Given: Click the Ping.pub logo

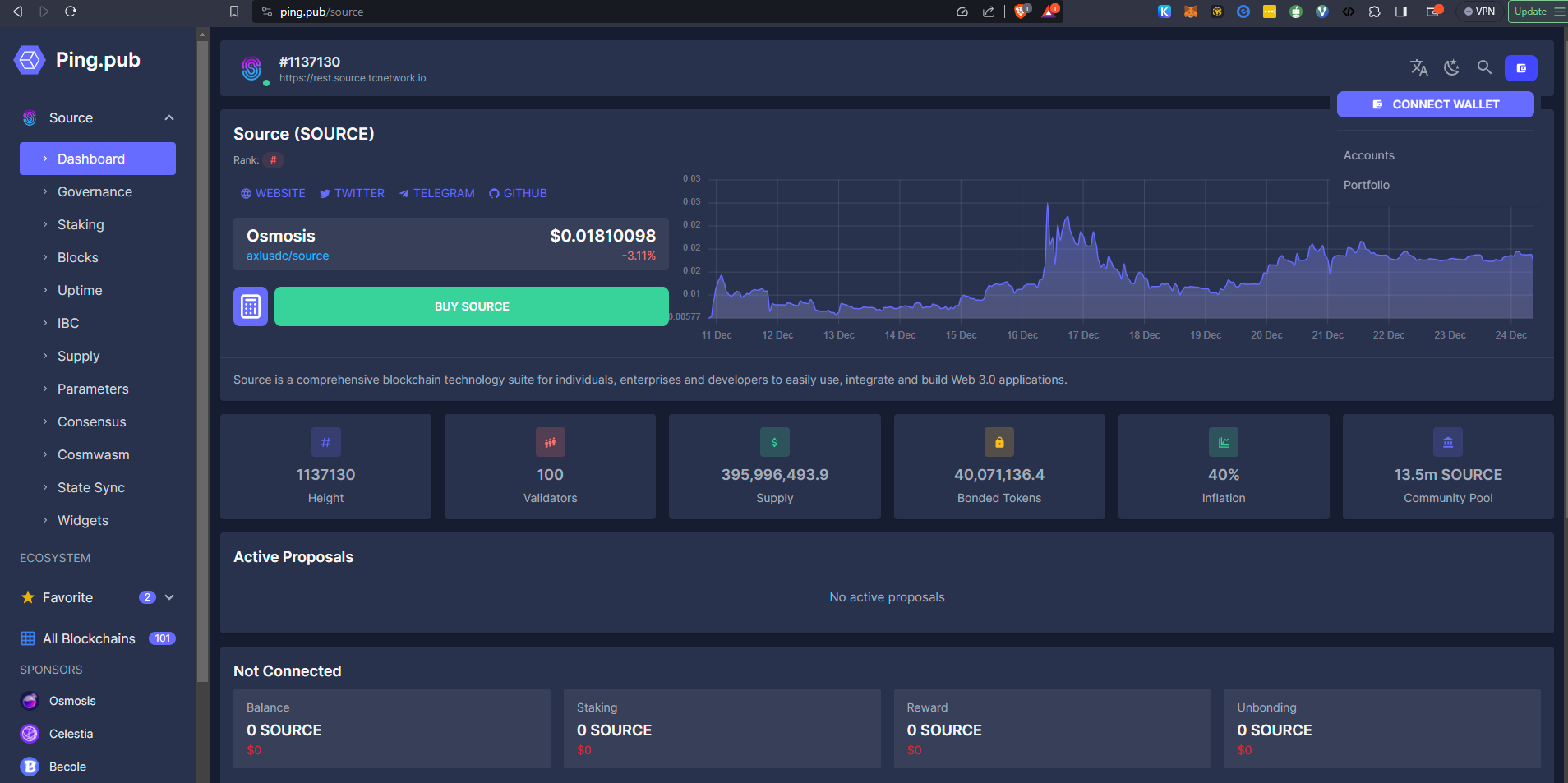Looking at the screenshot, I should [30, 60].
